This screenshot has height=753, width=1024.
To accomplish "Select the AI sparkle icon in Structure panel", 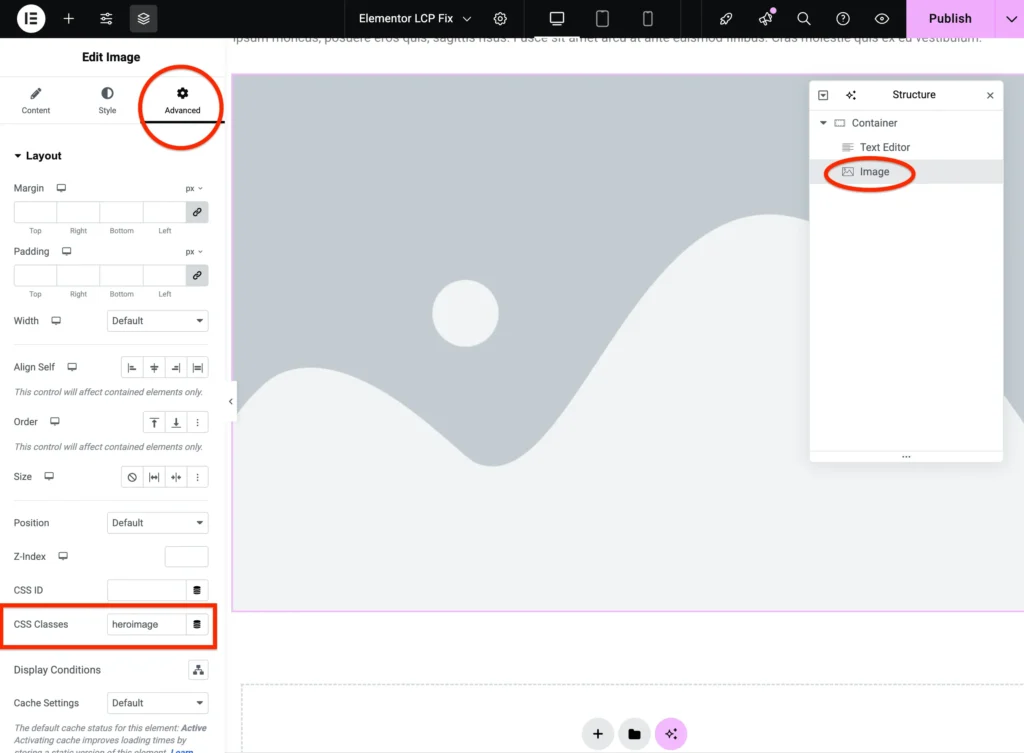I will (851, 94).
